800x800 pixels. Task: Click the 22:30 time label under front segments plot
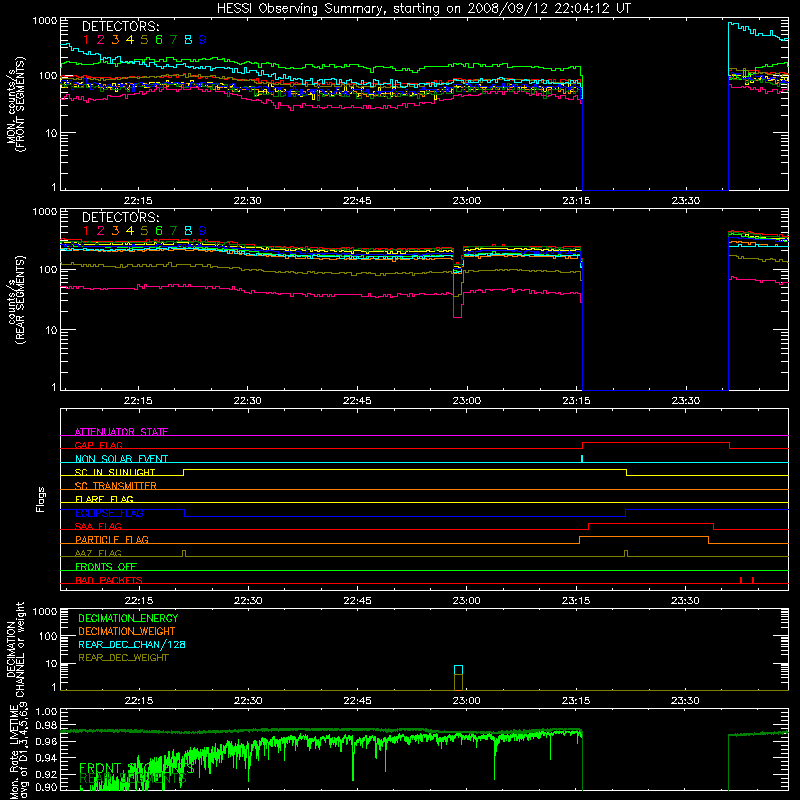247,201
